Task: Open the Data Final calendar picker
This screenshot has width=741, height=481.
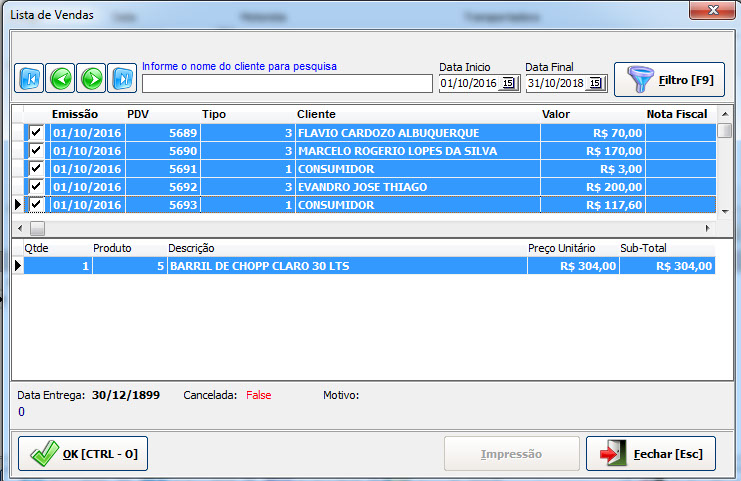Action: pyautogui.click(x=594, y=84)
